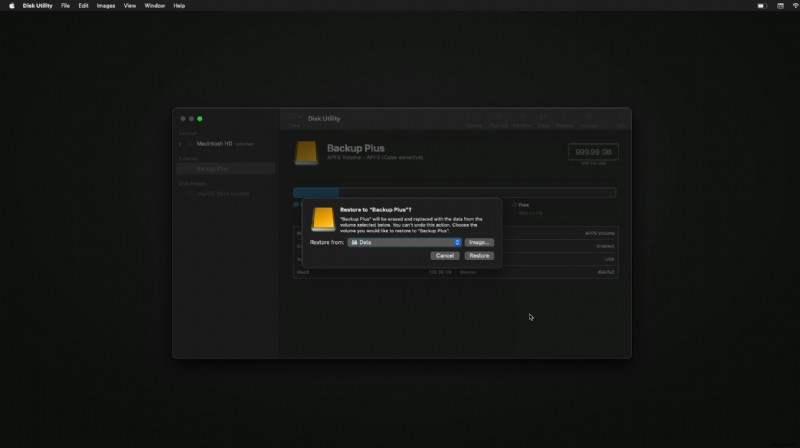Image resolution: width=800 pixels, height=448 pixels.
Task: Click the disk device identifier value
Action: [606, 272]
